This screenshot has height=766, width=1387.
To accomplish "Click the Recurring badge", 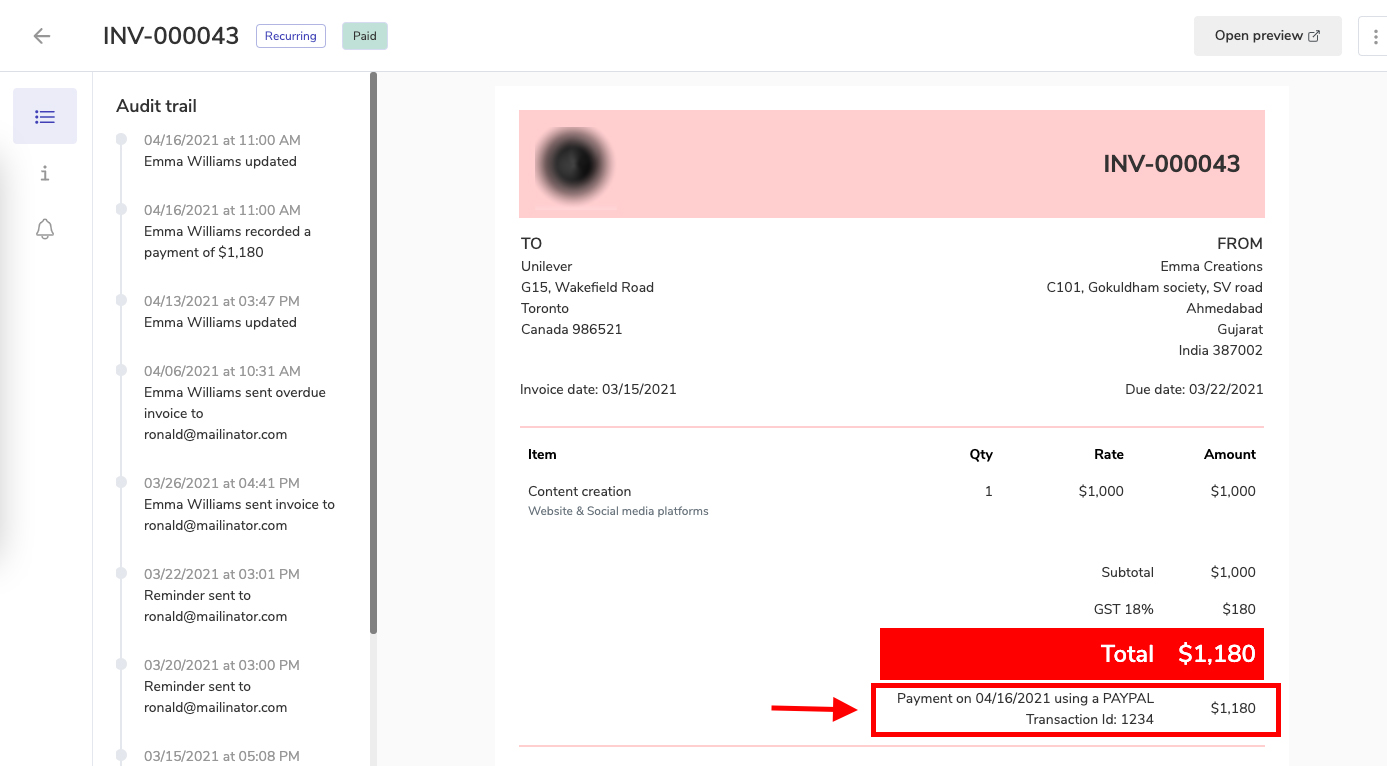I will coord(290,36).
